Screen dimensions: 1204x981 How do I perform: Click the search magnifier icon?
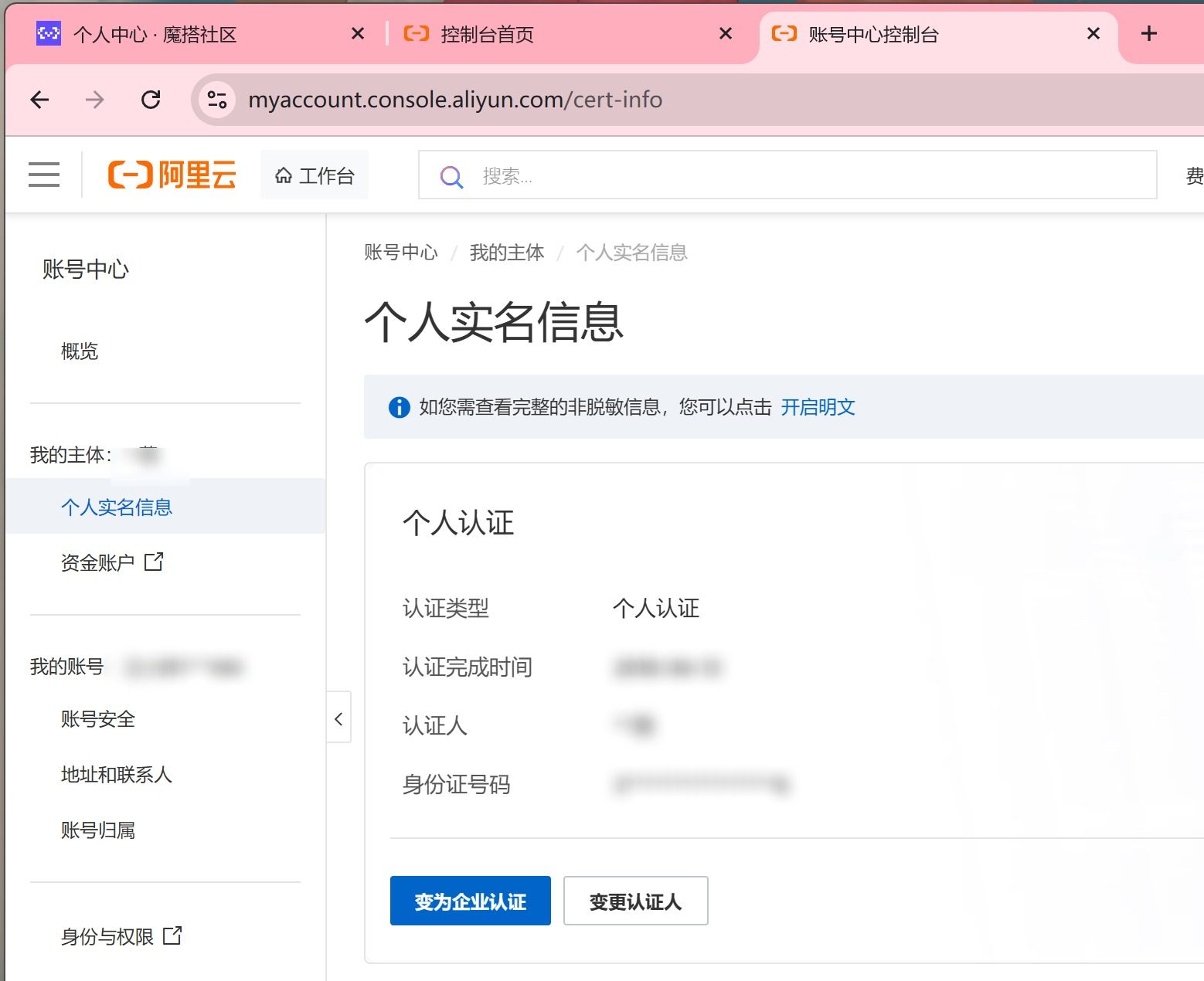point(451,177)
